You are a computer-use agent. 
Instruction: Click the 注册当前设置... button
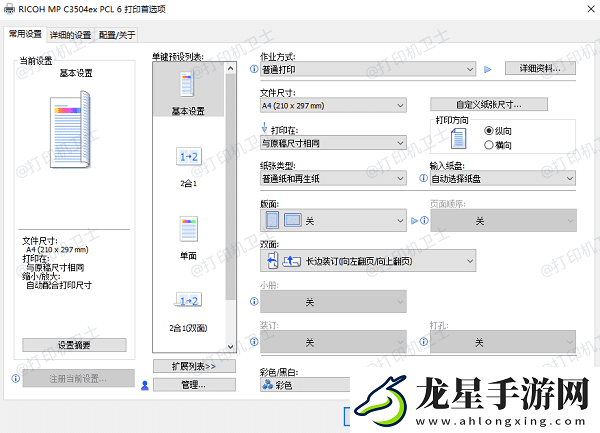pos(78,379)
